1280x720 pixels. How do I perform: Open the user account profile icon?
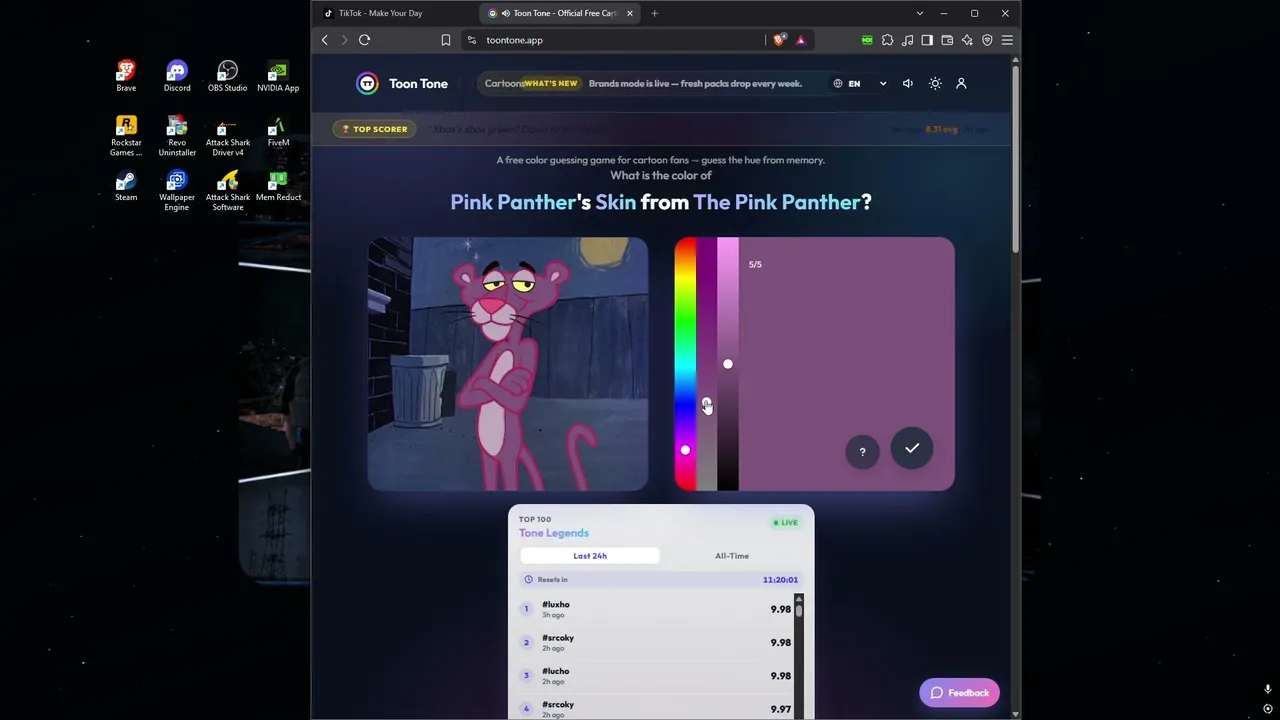tap(961, 84)
